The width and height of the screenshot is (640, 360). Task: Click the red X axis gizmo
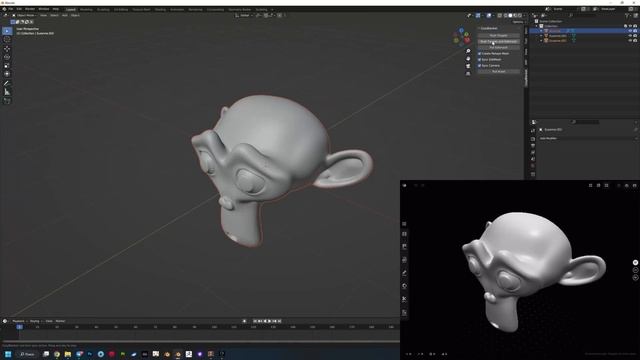coord(467,40)
